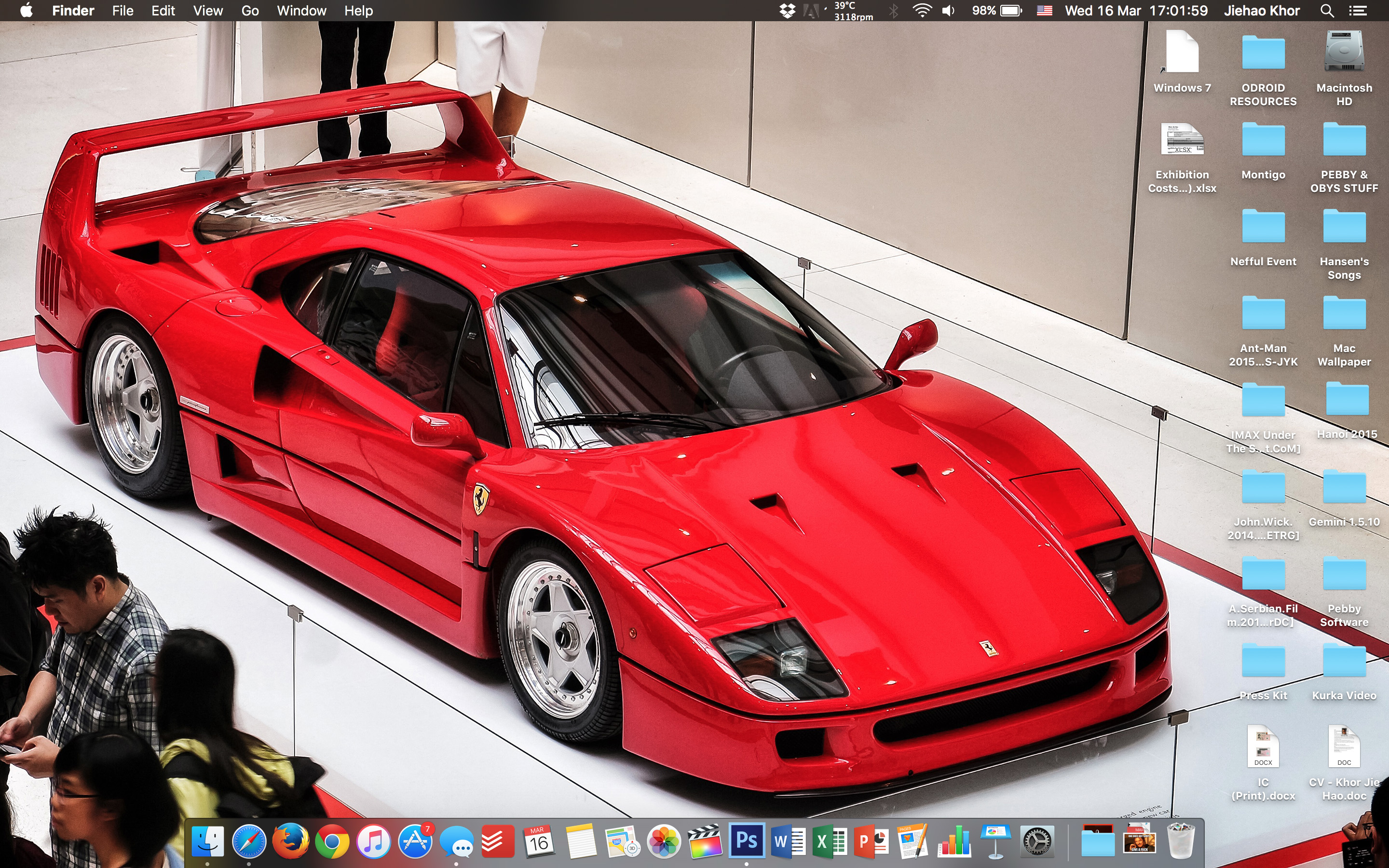Click the Dropbox menu bar icon
The height and width of the screenshot is (868, 1389).
tap(788, 10)
